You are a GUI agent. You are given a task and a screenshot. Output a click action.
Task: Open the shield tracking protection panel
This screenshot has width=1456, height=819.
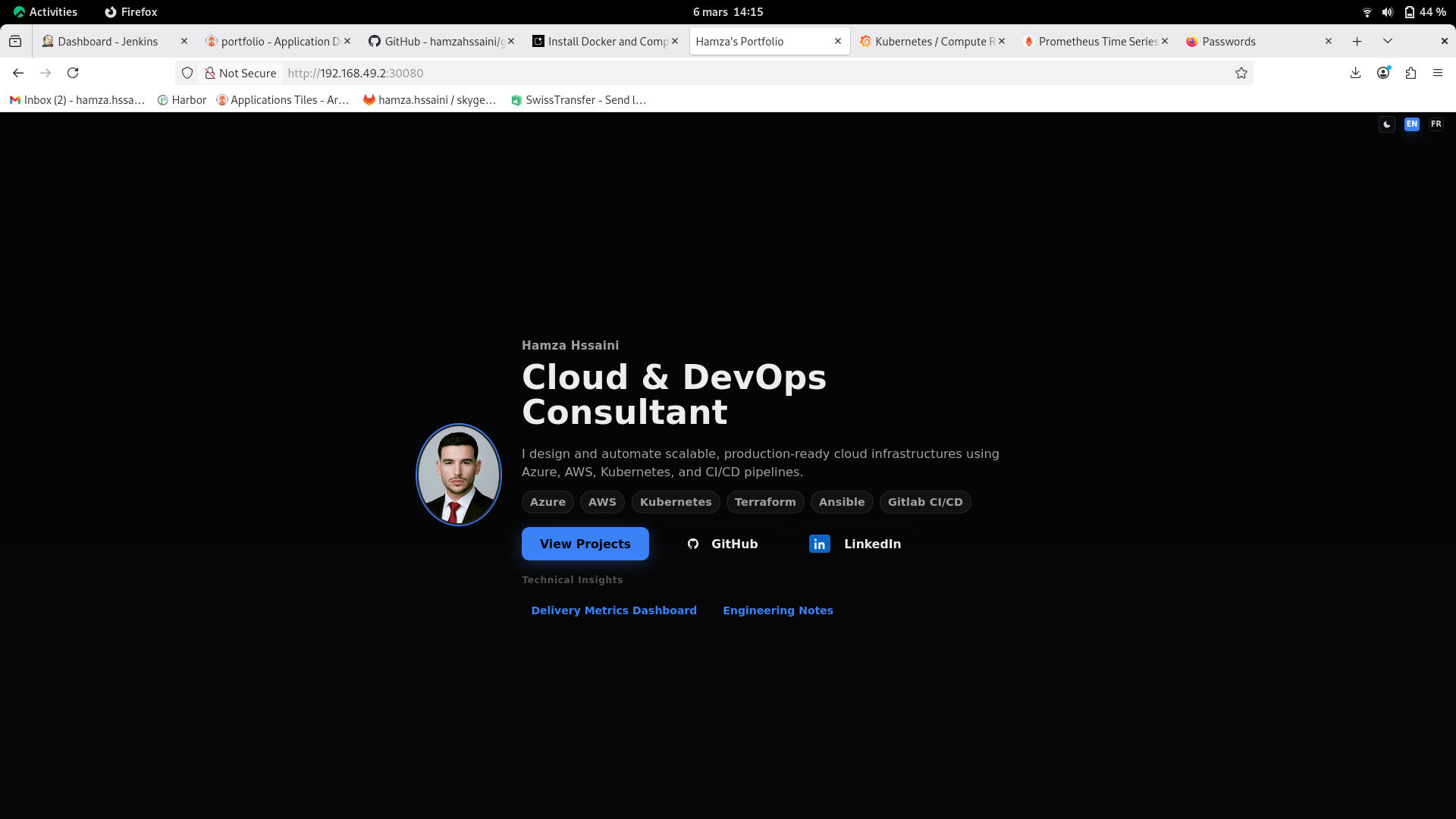click(187, 73)
